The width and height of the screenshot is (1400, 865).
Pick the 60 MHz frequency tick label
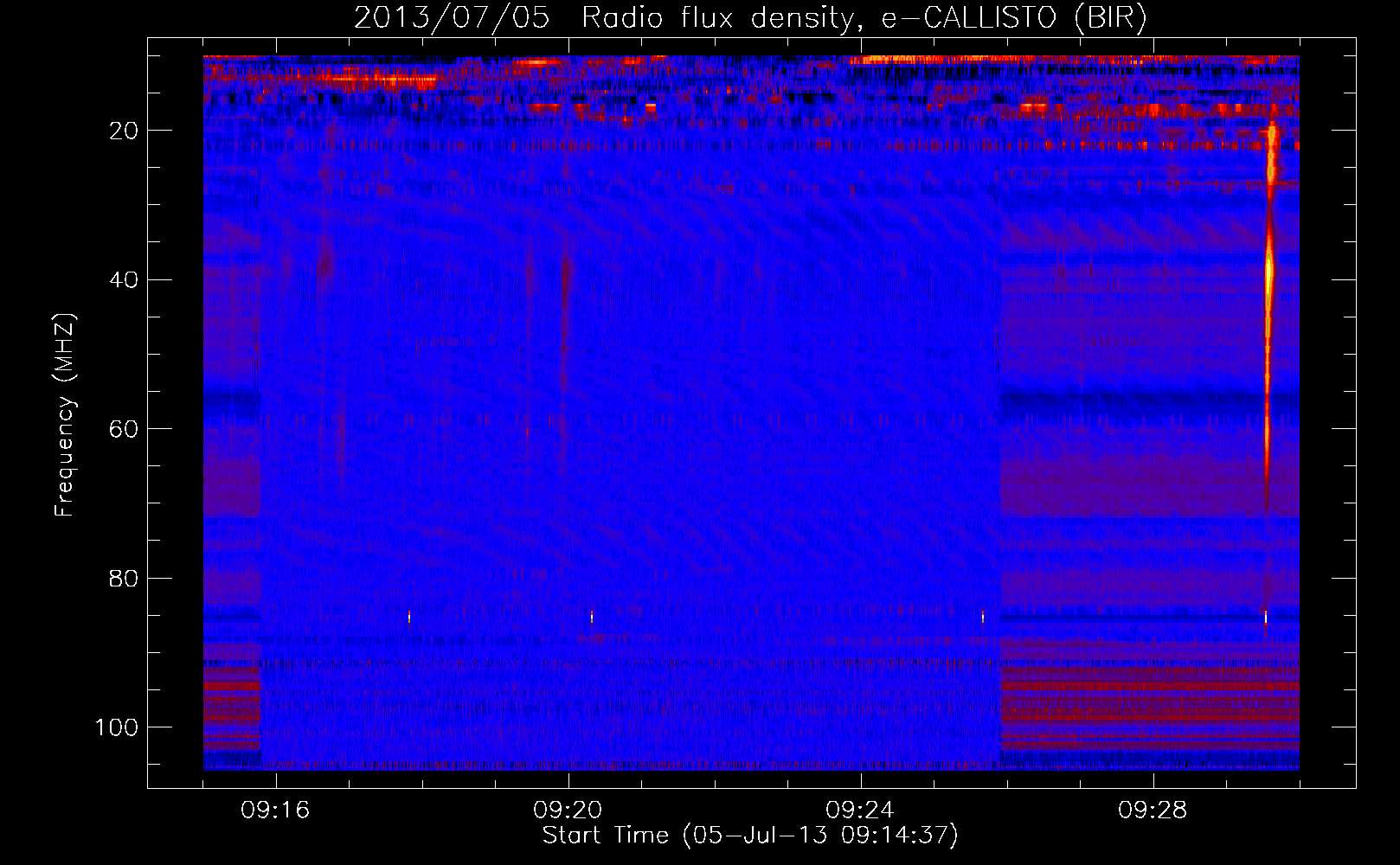click(x=125, y=429)
